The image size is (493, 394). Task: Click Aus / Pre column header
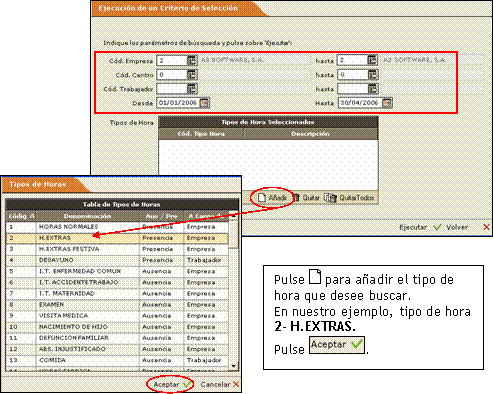coord(161,216)
